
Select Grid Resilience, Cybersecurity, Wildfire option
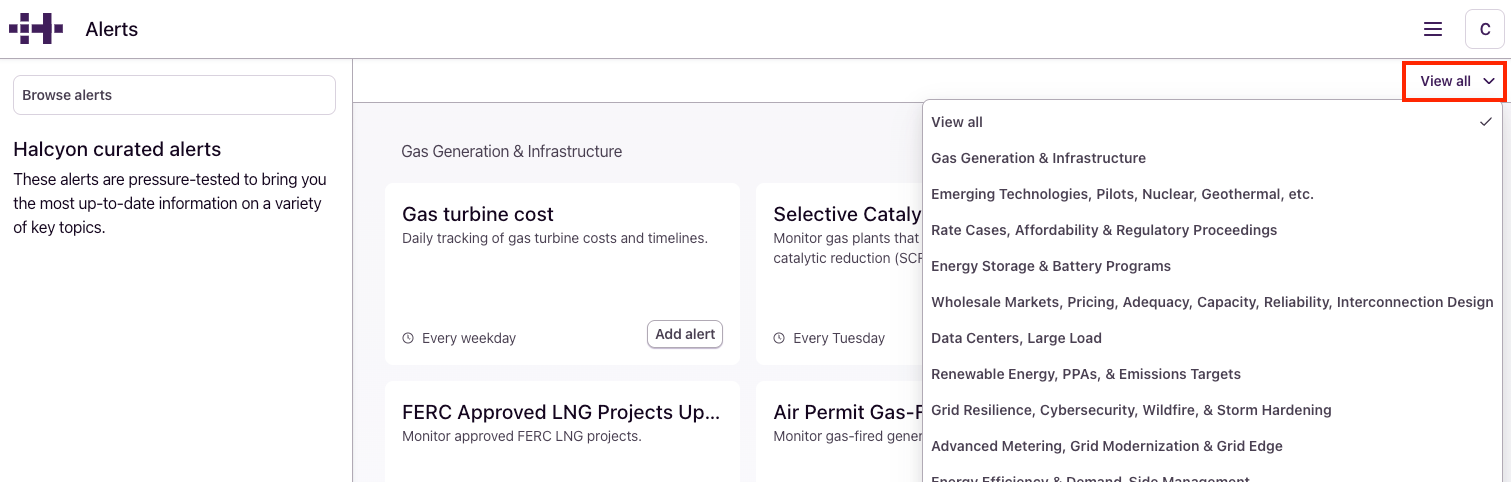[x=1212, y=410]
